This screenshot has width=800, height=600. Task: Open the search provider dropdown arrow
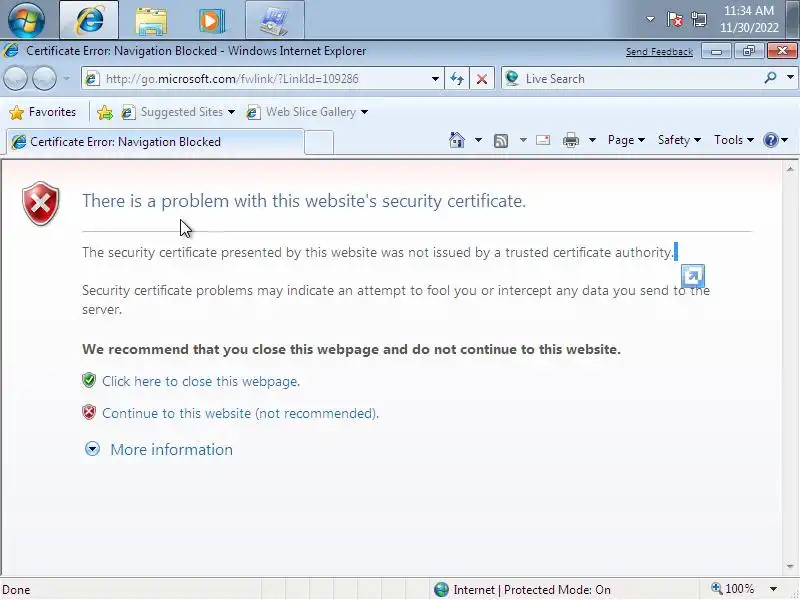coord(790,78)
